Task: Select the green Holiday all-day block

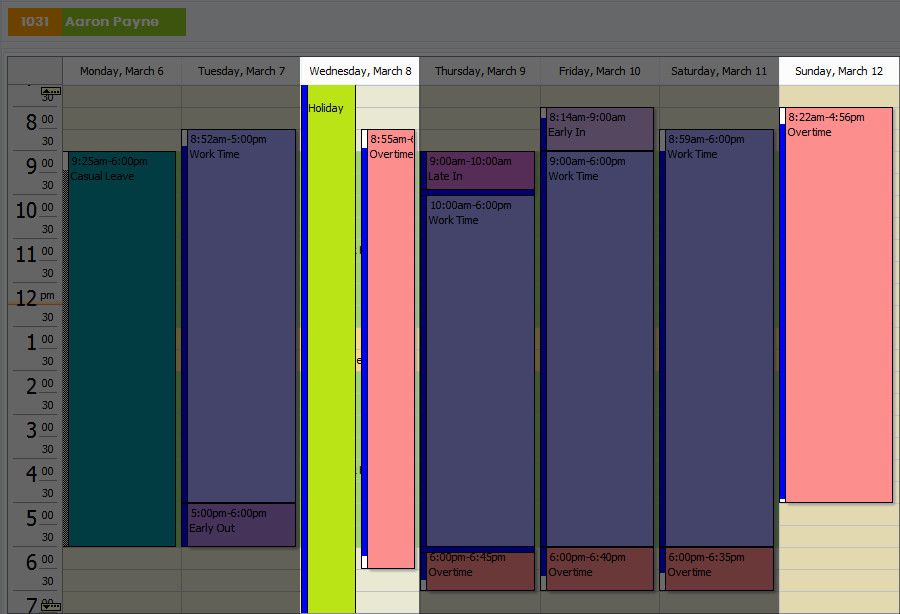Action: (331, 350)
